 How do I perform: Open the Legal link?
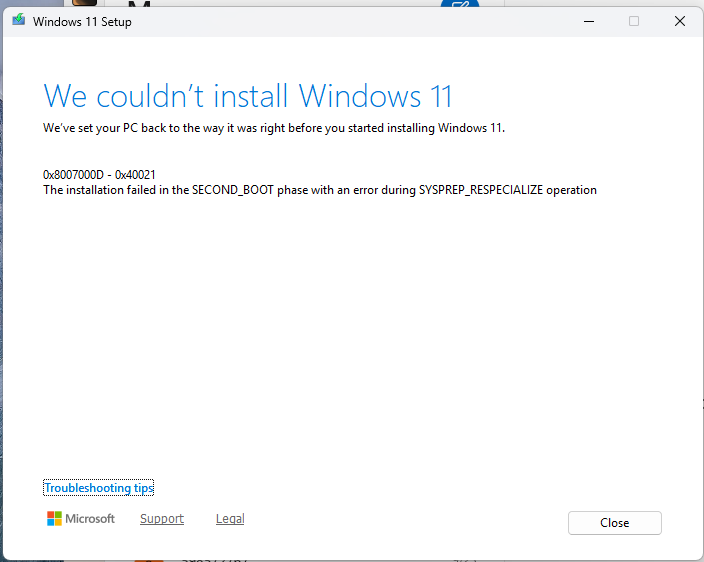tap(230, 519)
